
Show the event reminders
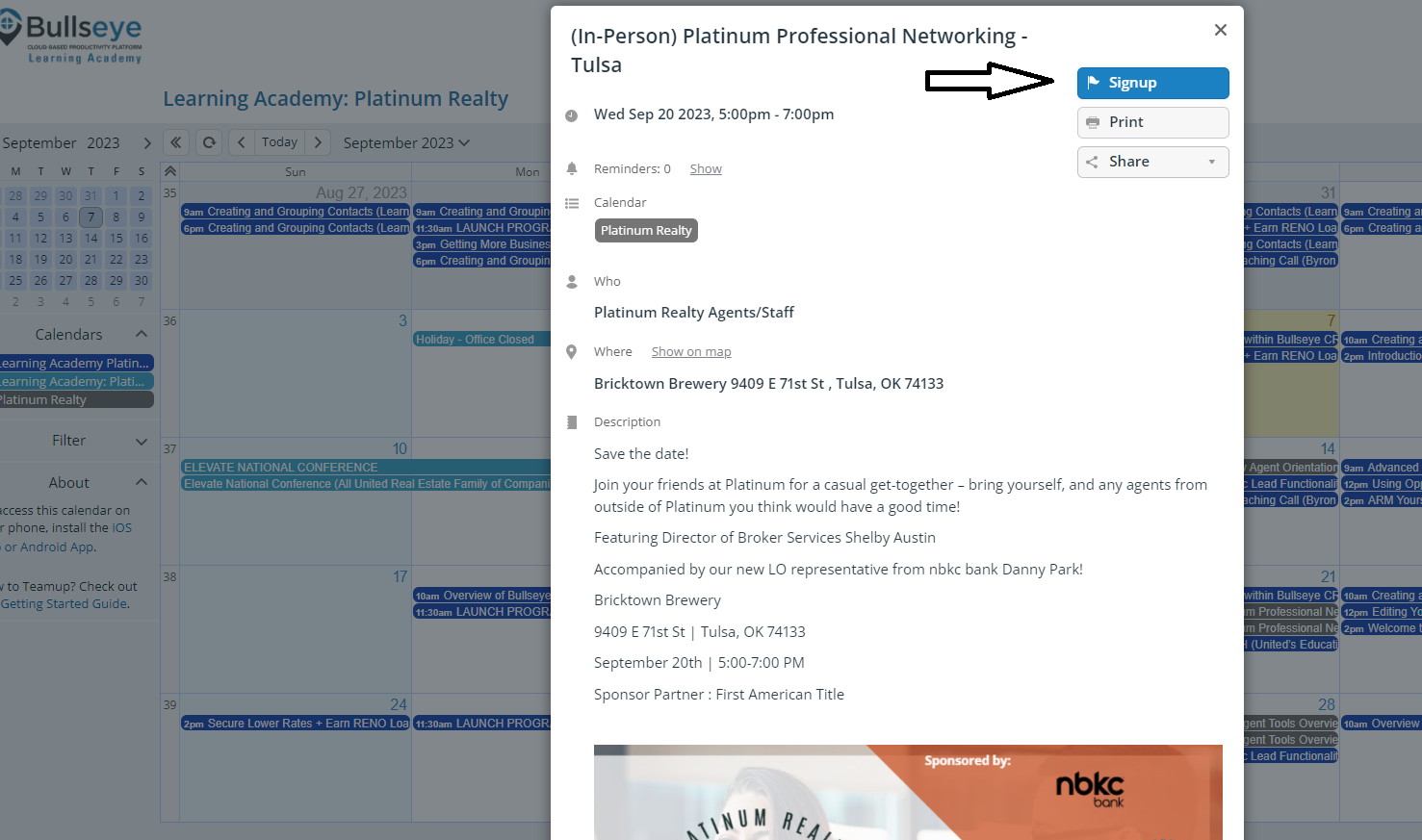pos(706,168)
